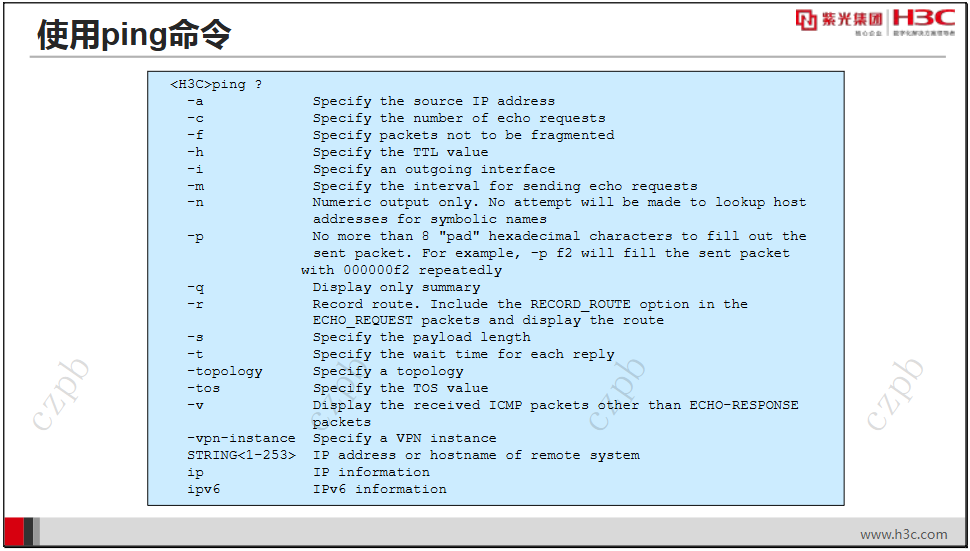Select the -i outgoing interface option

(x=371, y=169)
